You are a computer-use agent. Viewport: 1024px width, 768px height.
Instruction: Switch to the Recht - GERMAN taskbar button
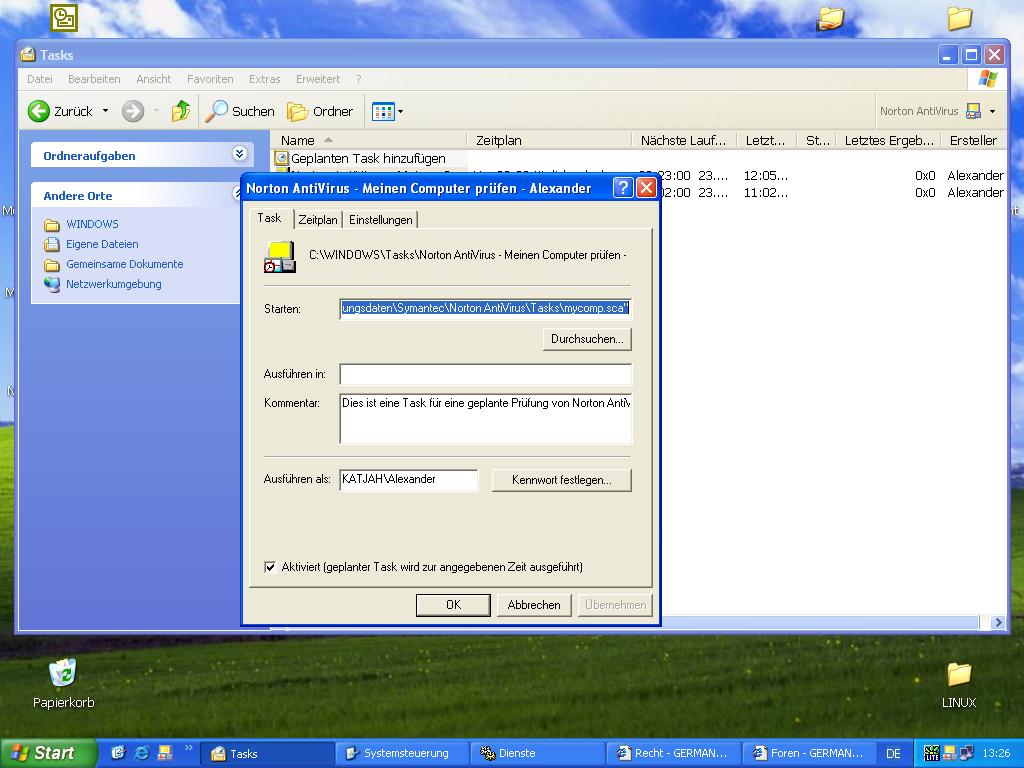(x=673, y=753)
